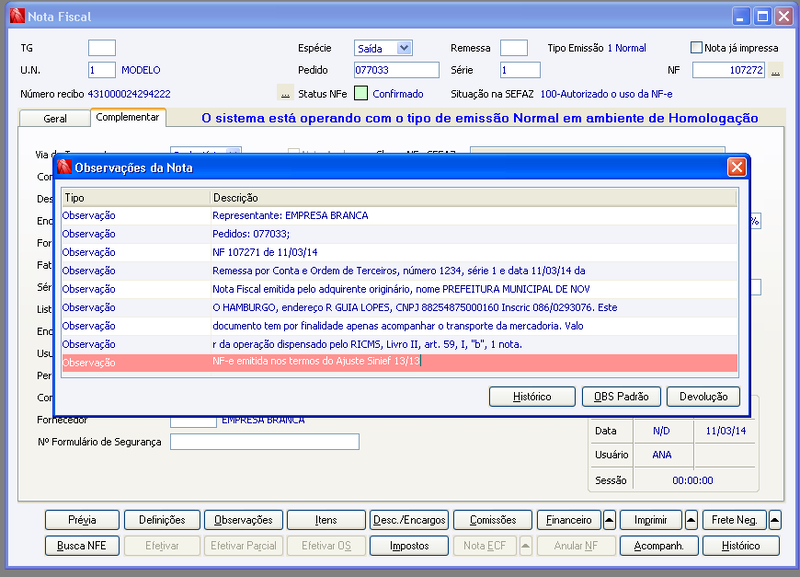Open the Itens button
This screenshot has width=800, height=577.
coord(326,520)
